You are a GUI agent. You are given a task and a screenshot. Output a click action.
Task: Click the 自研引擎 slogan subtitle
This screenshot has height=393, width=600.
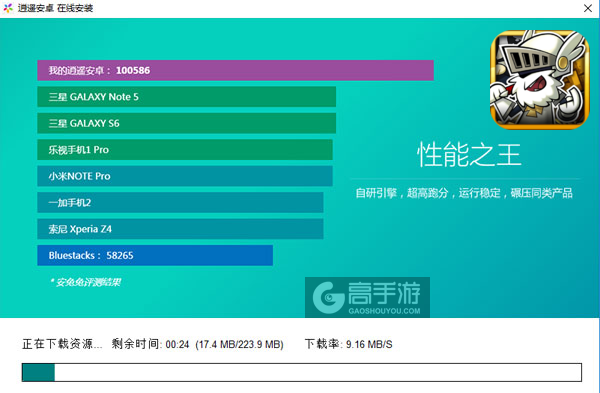point(464,193)
